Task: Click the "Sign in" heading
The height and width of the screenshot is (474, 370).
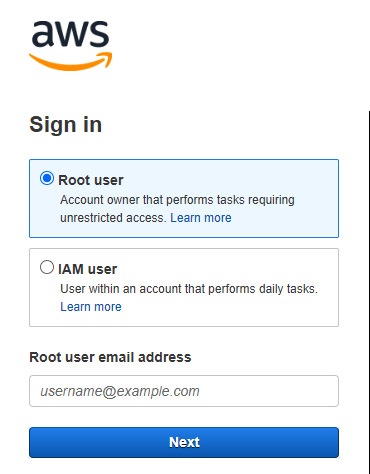Action: 66,125
